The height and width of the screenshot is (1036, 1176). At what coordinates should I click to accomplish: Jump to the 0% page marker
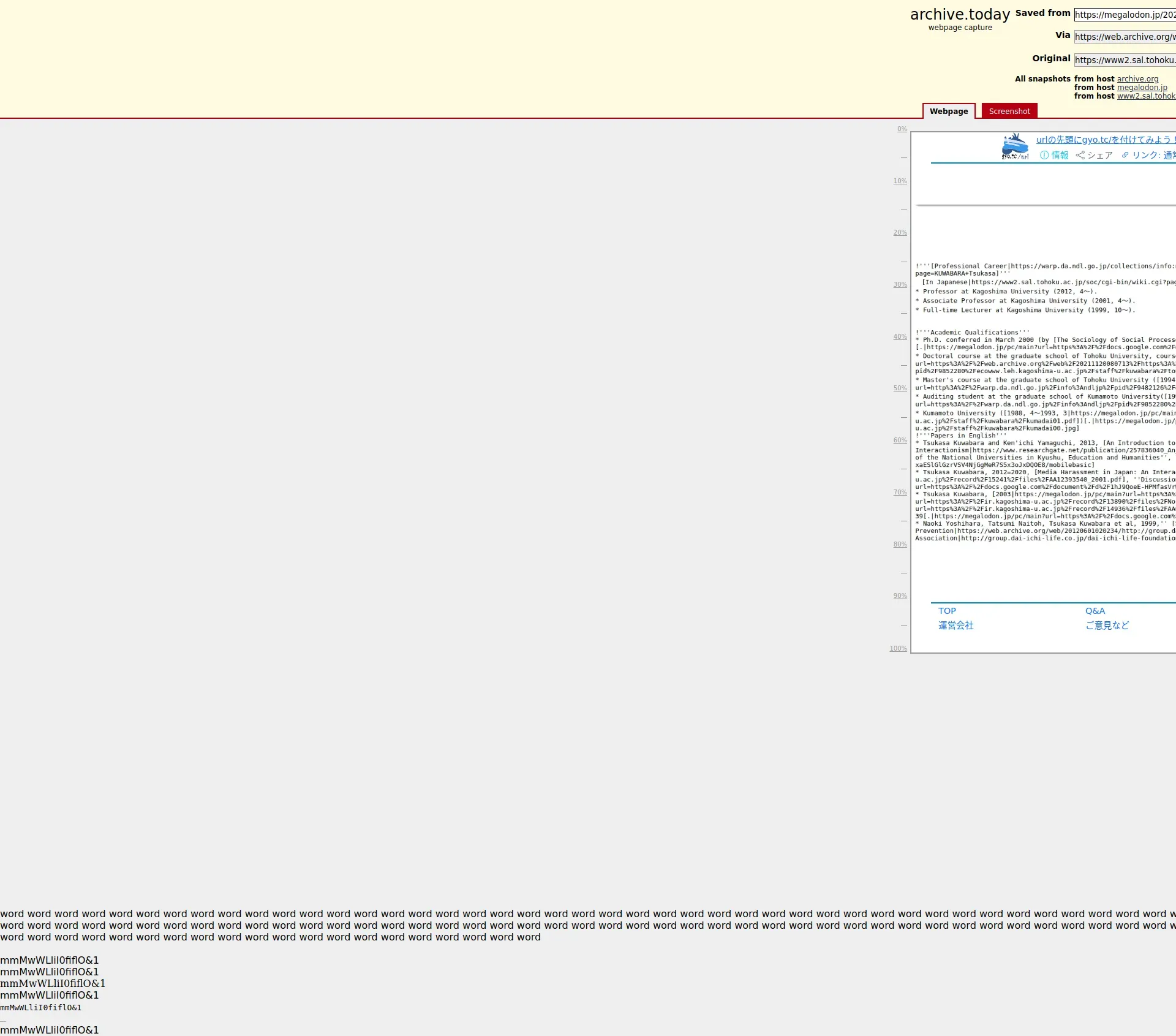(x=902, y=129)
